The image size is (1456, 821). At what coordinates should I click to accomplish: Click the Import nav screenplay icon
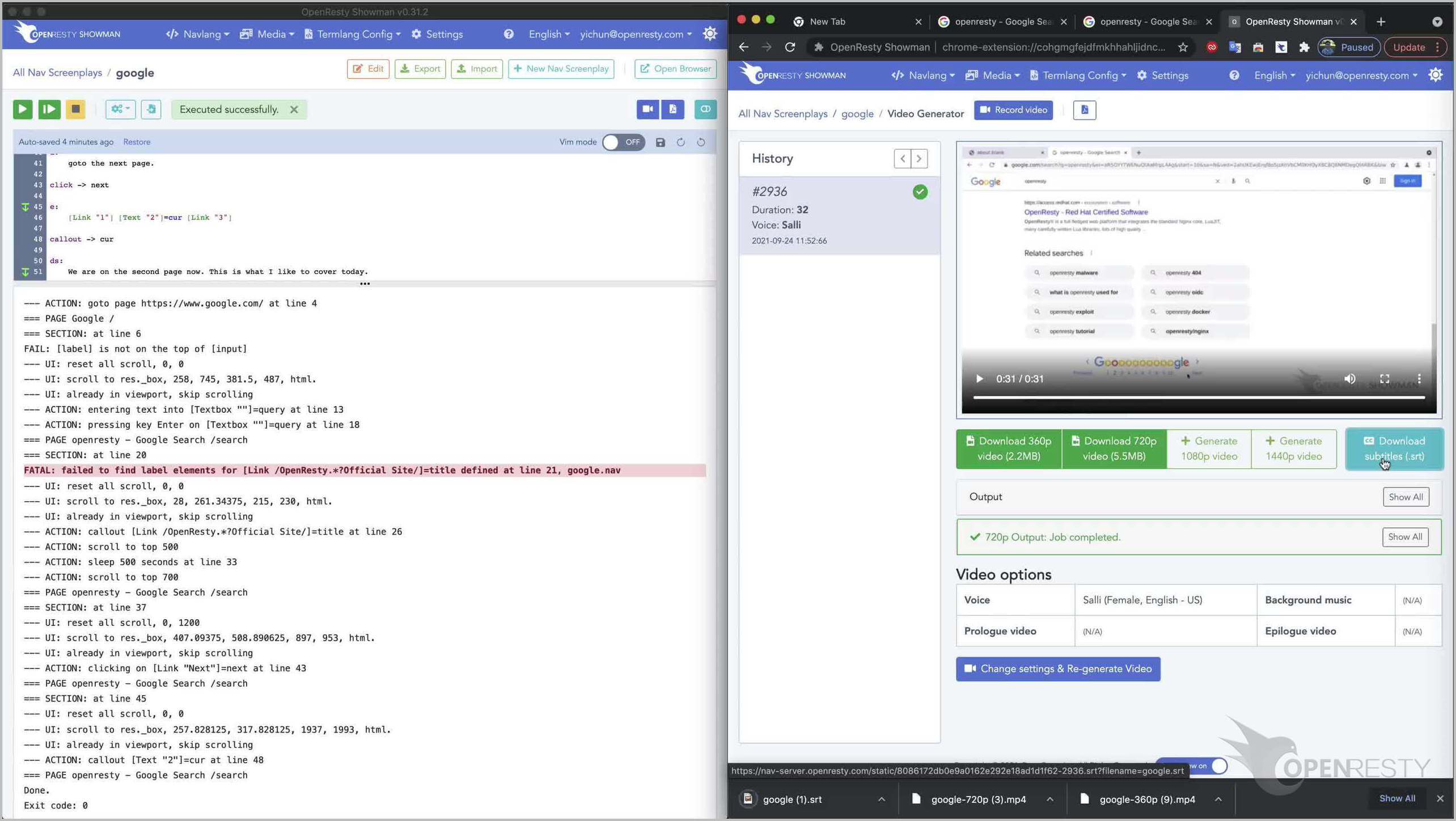(477, 69)
